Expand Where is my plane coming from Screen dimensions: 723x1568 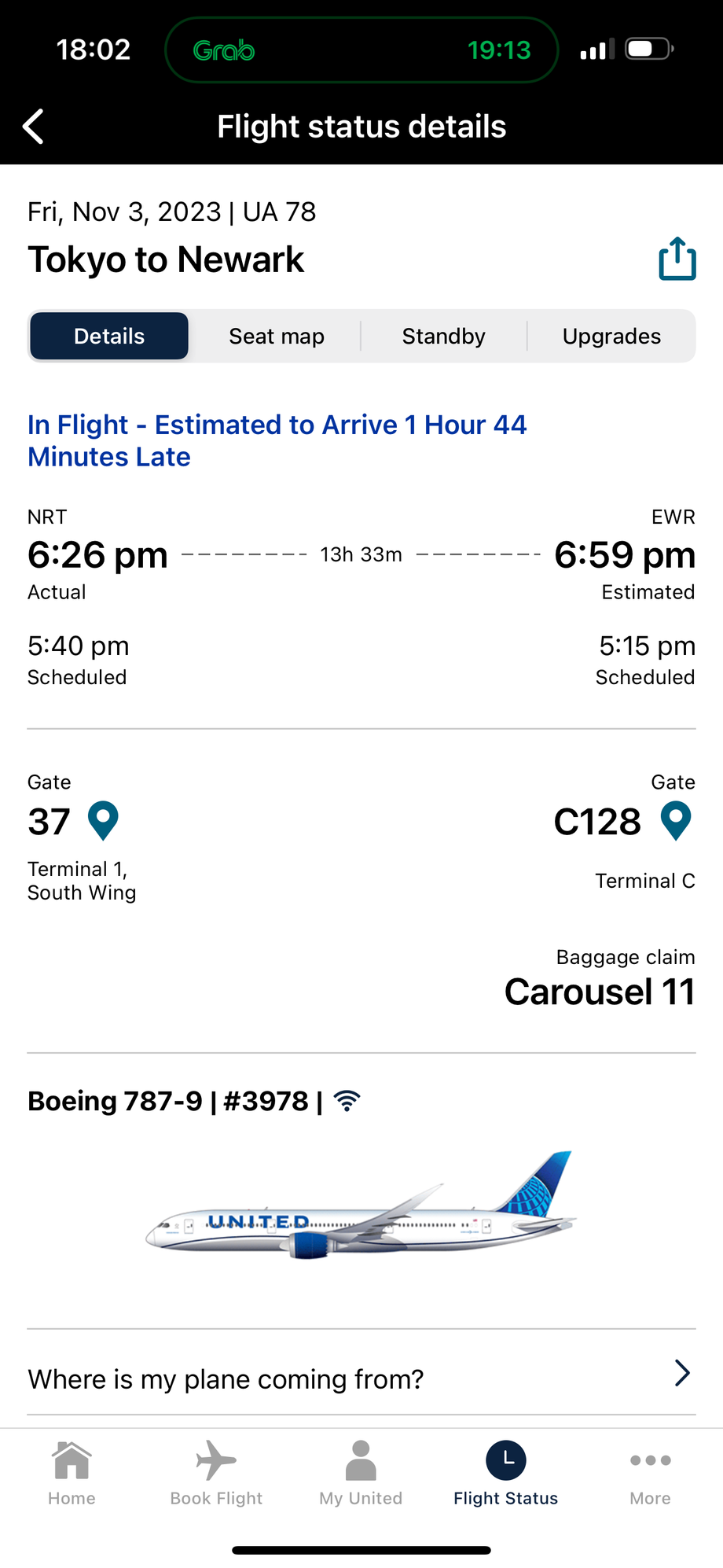(361, 1378)
